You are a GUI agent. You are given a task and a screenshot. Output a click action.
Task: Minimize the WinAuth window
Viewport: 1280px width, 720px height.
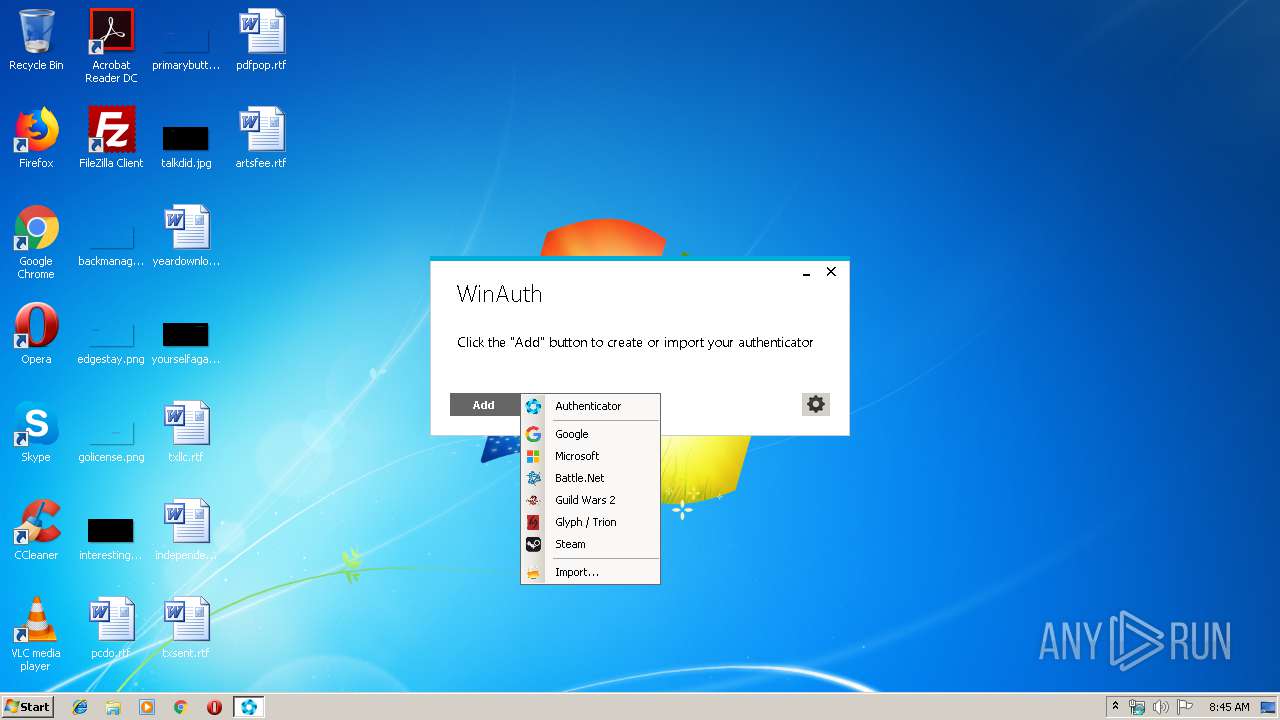[x=806, y=272]
